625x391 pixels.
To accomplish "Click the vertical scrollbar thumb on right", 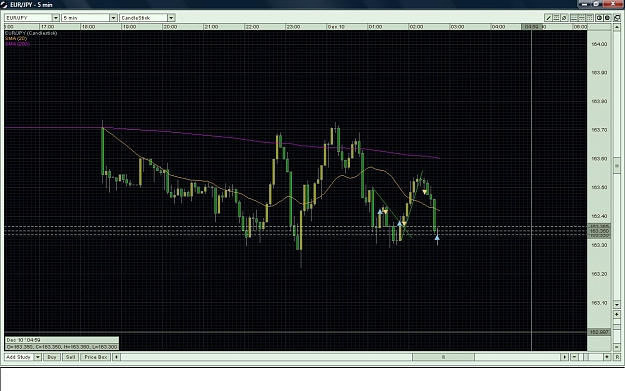I will pos(617,165).
